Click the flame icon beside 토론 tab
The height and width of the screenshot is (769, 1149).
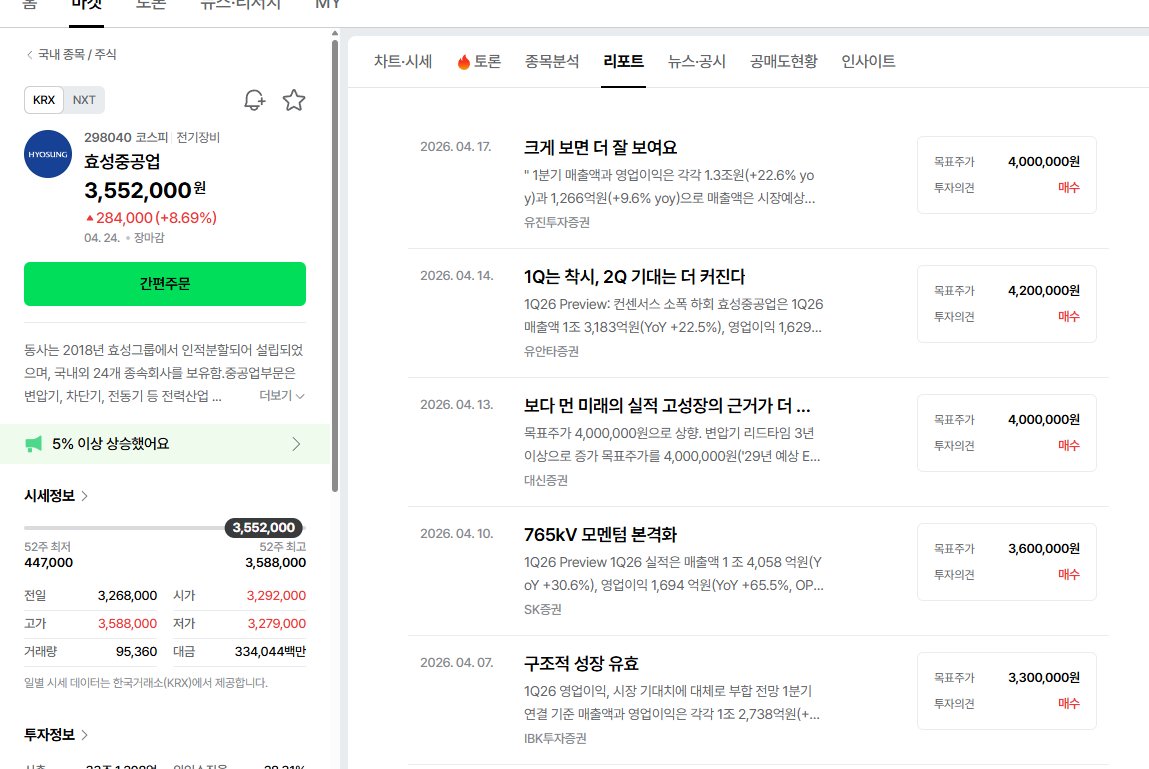pyautogui.click(x=463, y=62)
